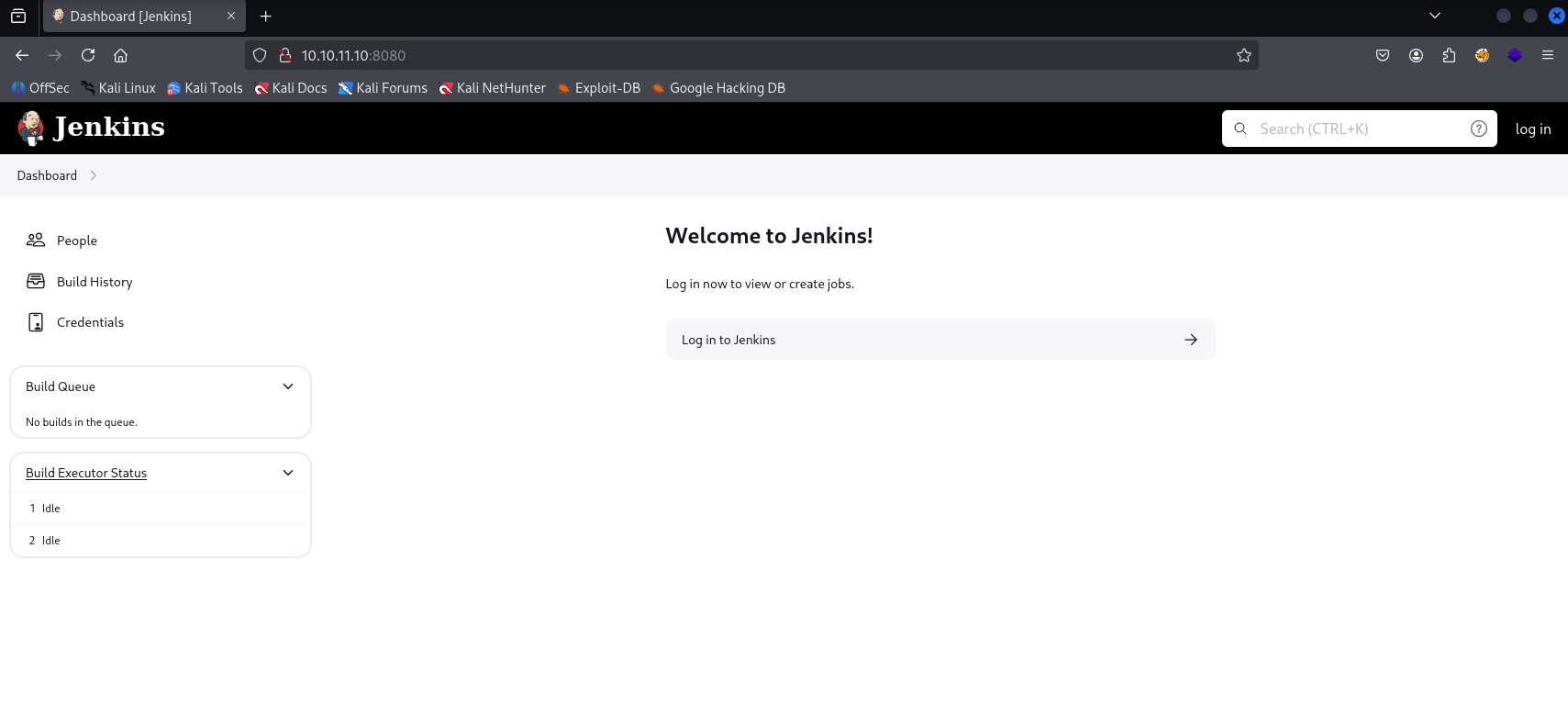Expand the Dashboard breadcrumb chevron
The image size is (1568, 705).
tap(94, 175)
